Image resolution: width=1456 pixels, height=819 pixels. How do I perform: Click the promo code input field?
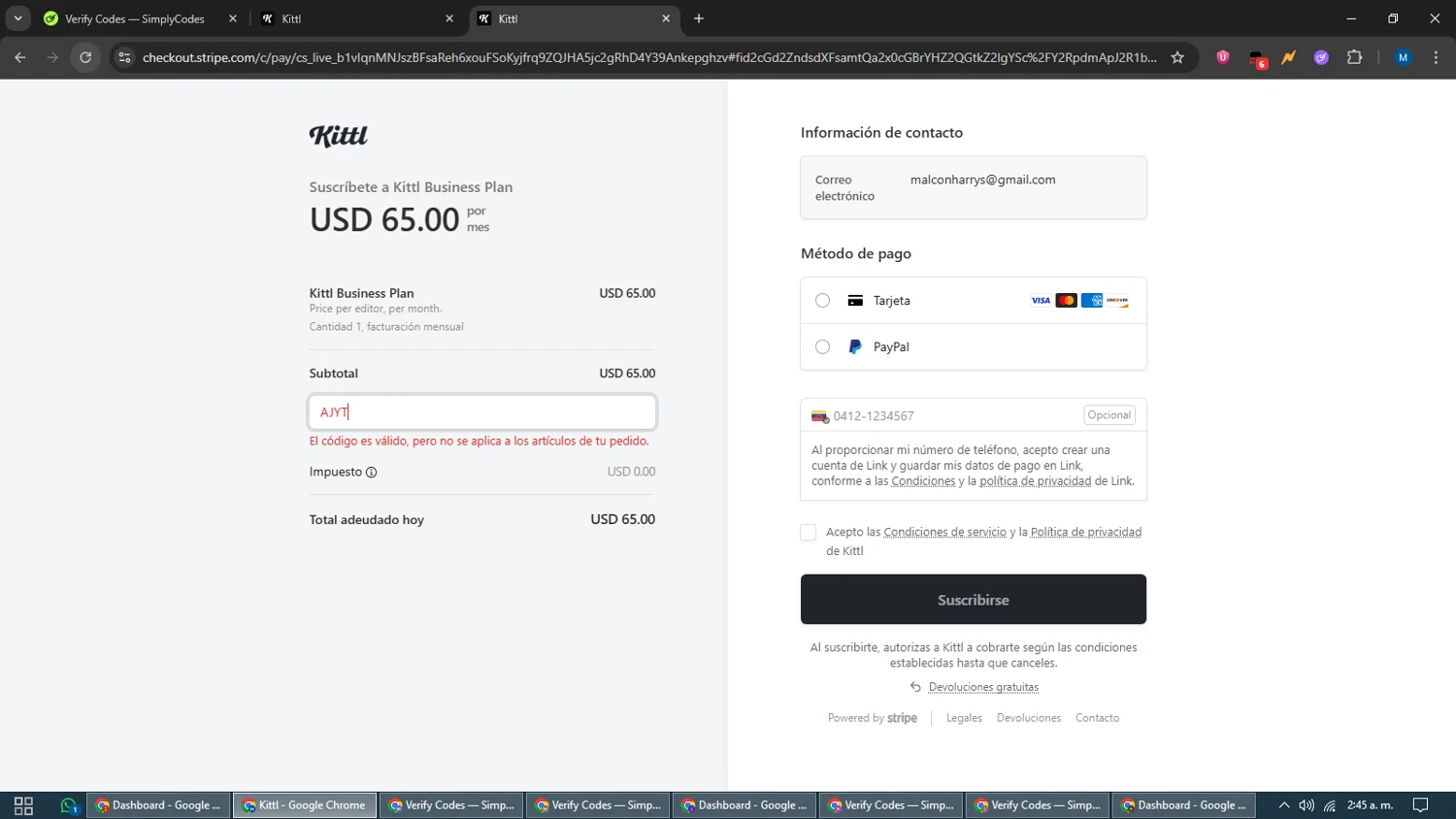coord(482,412)
